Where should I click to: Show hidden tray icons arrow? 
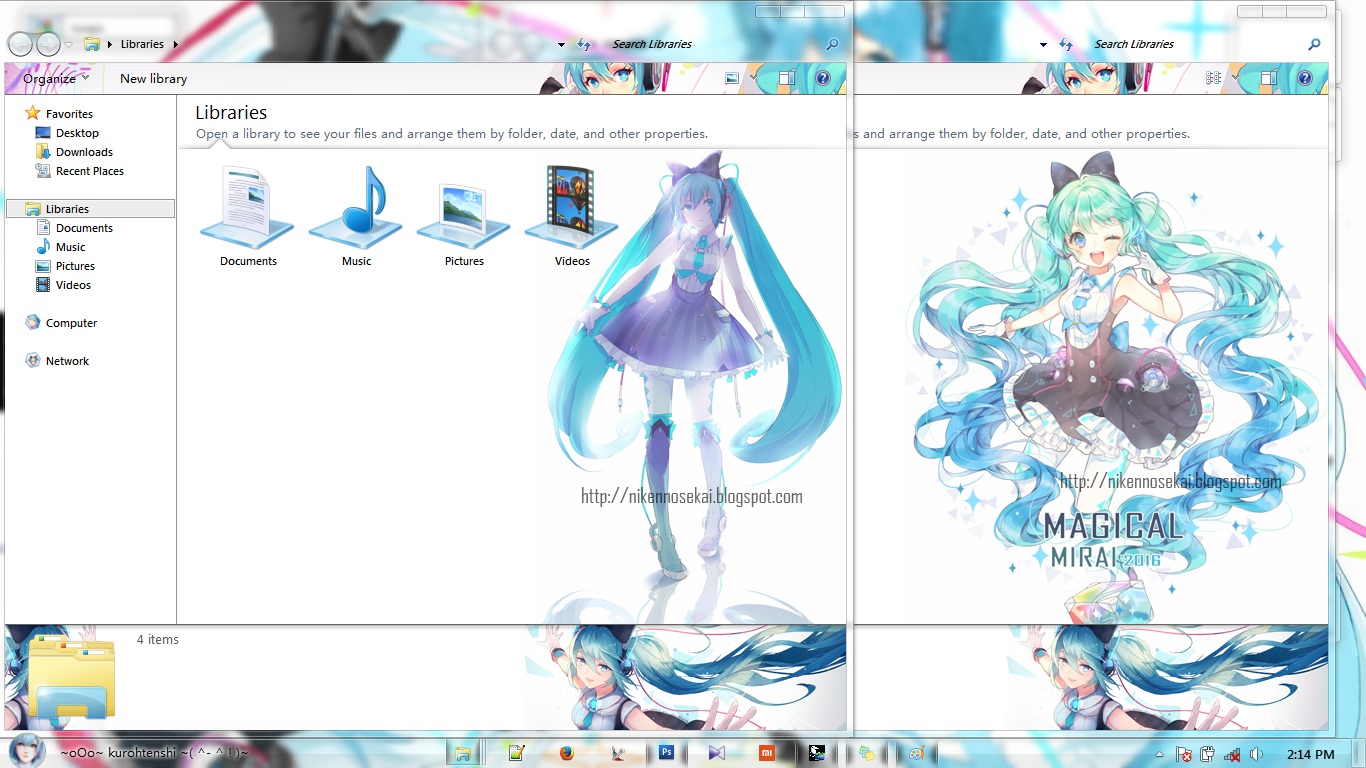click(1159, 754)
